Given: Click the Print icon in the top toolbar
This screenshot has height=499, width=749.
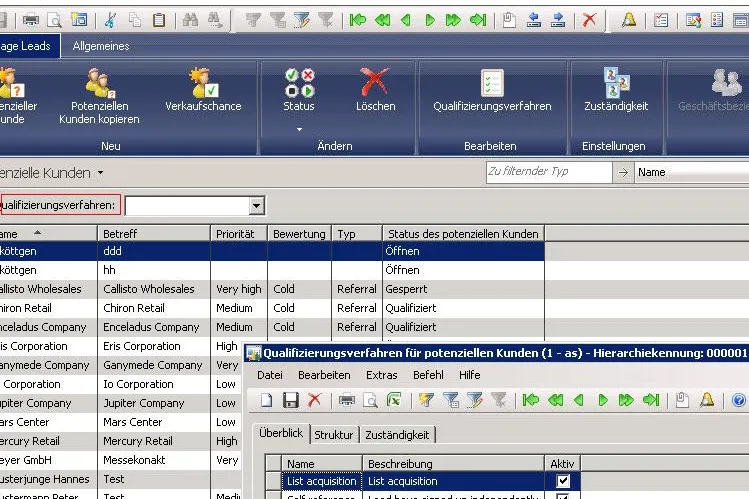Looking at the screenshot, I should [31, 20].
